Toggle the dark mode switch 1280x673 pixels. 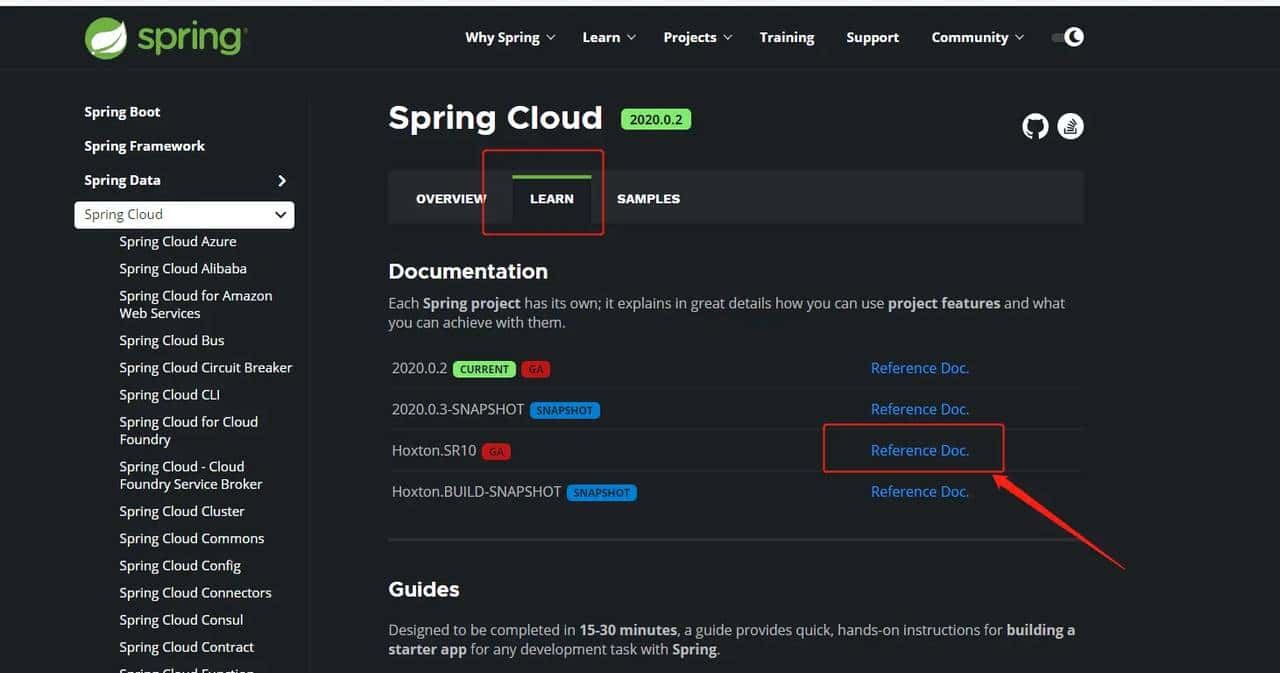click(1067, 36)
